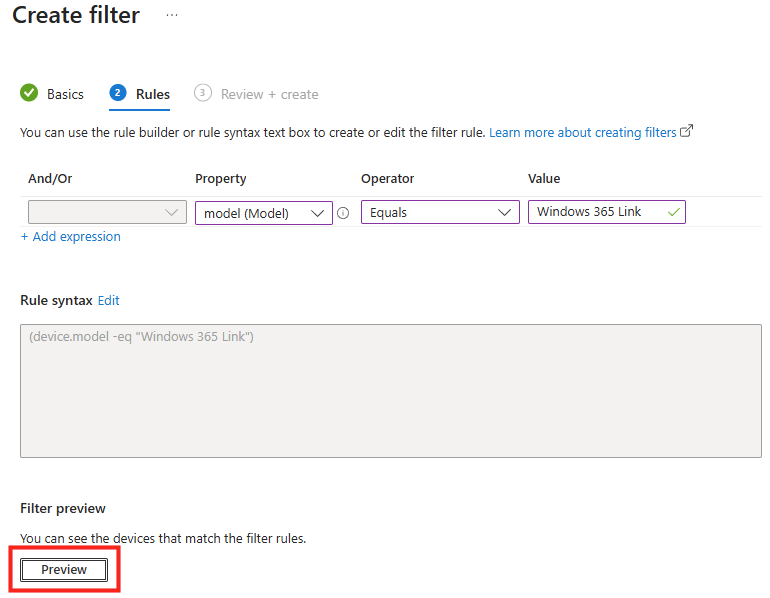Click the Create filter page heading
Screen dimensions: 770x598
coord(76,16)
